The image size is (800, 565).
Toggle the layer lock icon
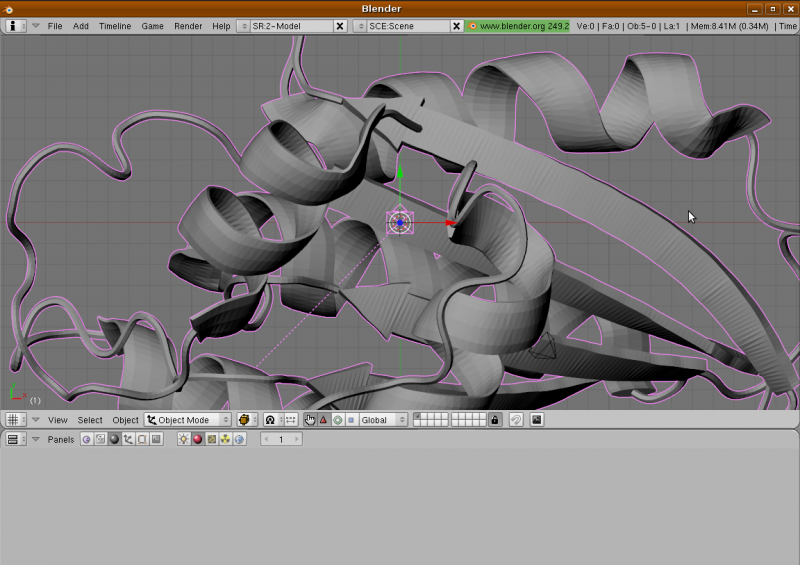tap(495, 420)
